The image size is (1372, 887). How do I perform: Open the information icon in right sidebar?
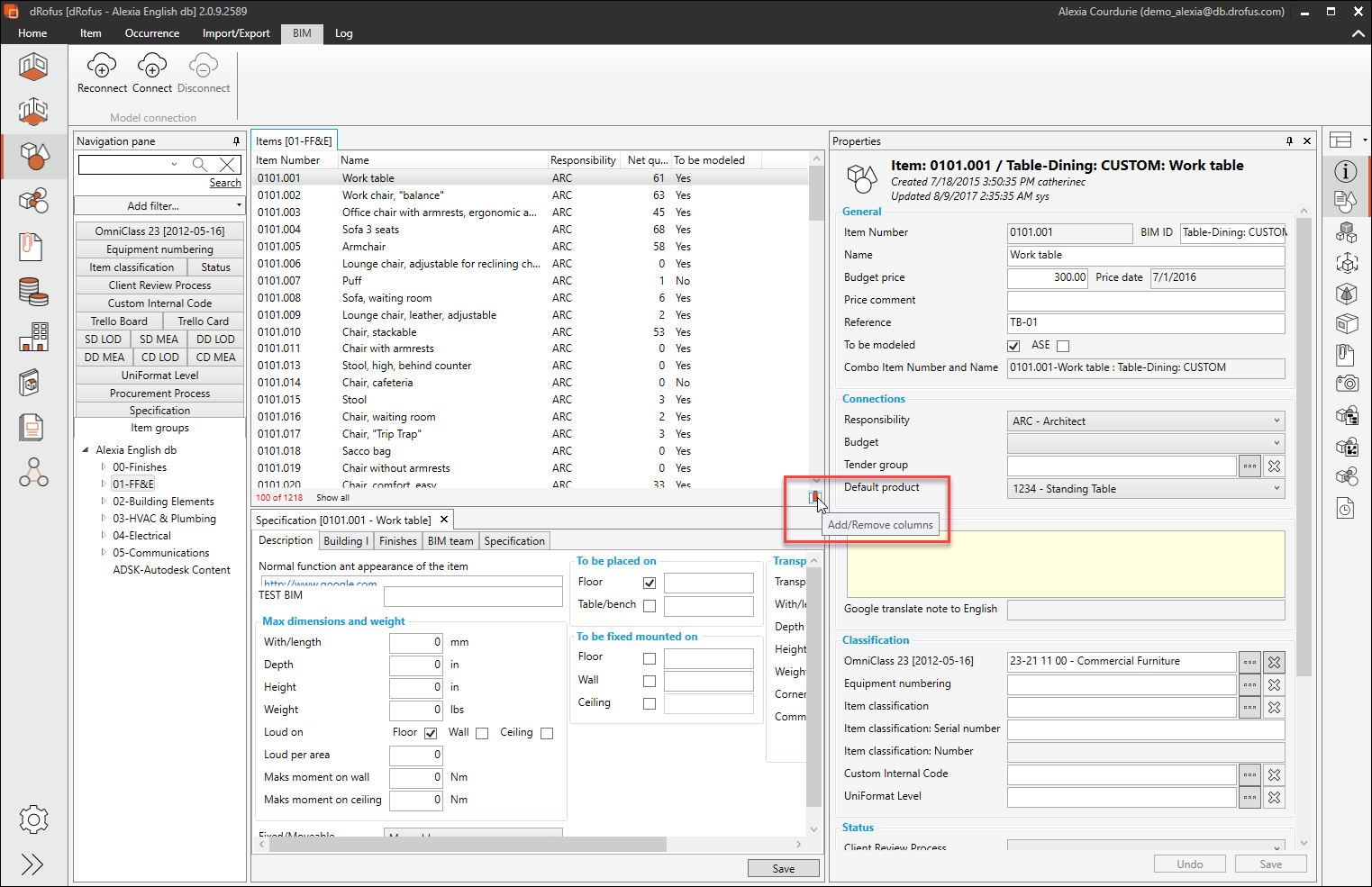tap(1346, 172)
